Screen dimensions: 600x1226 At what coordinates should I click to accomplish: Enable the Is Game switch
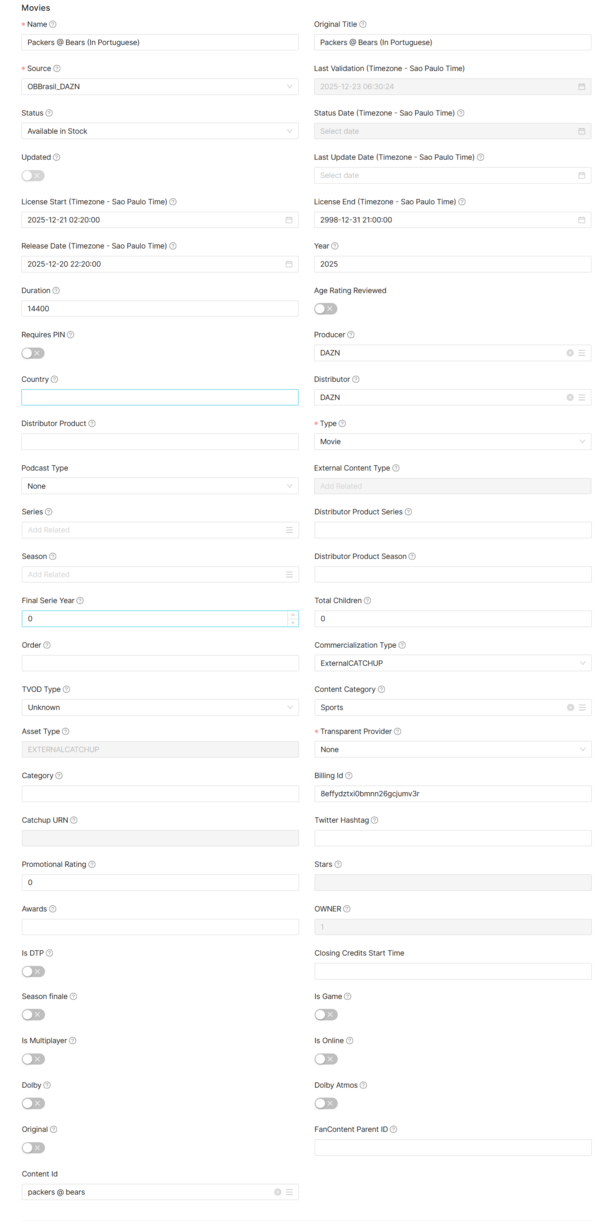point(326,1015)
